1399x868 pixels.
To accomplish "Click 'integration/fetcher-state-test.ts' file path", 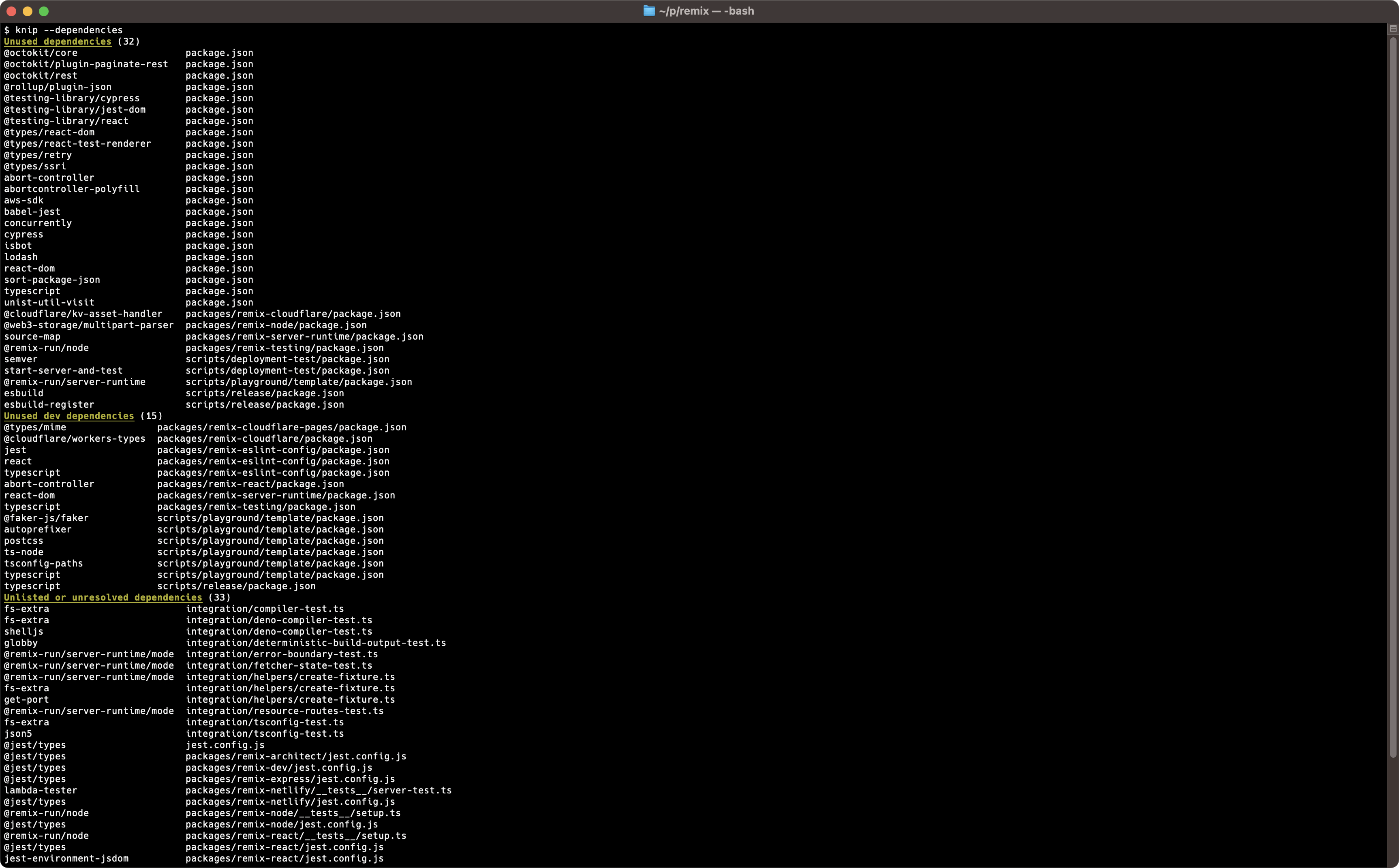I will (279, 665).
